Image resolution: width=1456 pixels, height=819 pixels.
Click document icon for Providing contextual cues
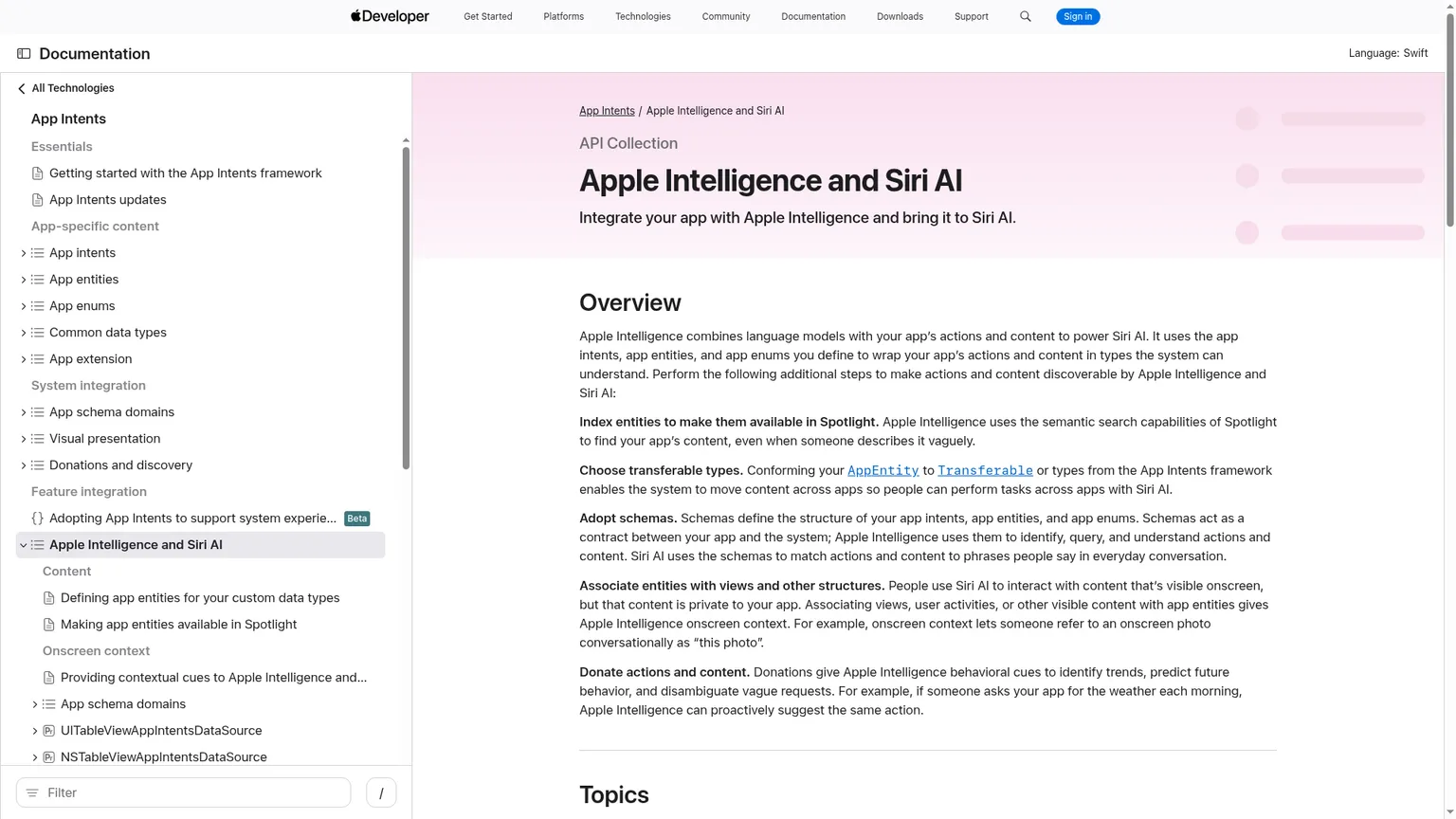49,678
